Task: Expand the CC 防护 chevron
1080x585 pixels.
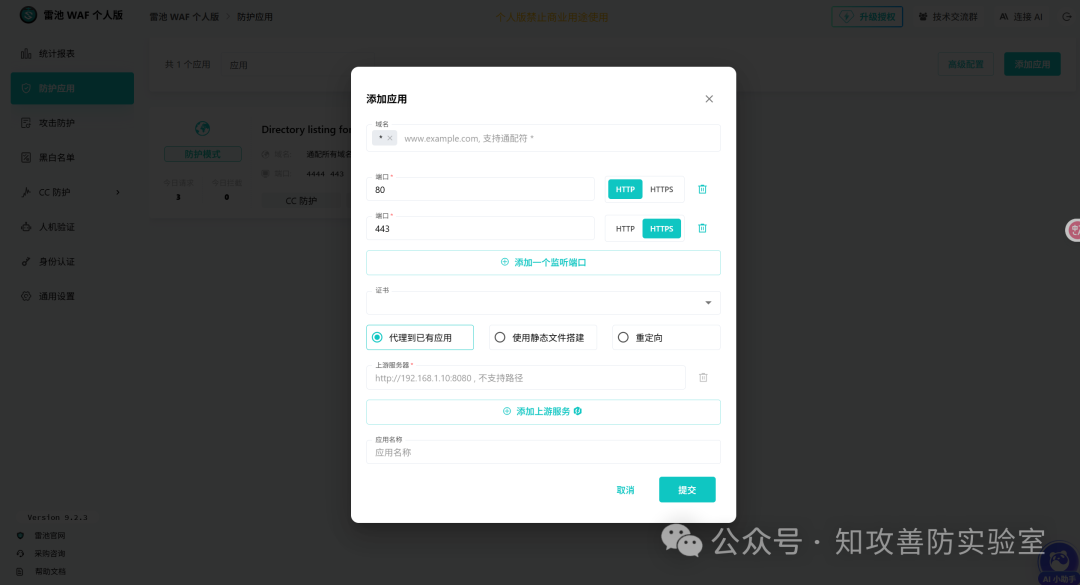Action: tap(118, 192)
